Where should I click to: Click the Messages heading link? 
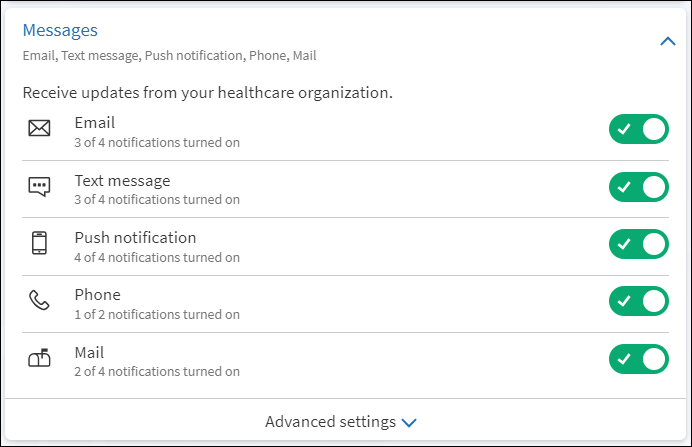(60, 30)
